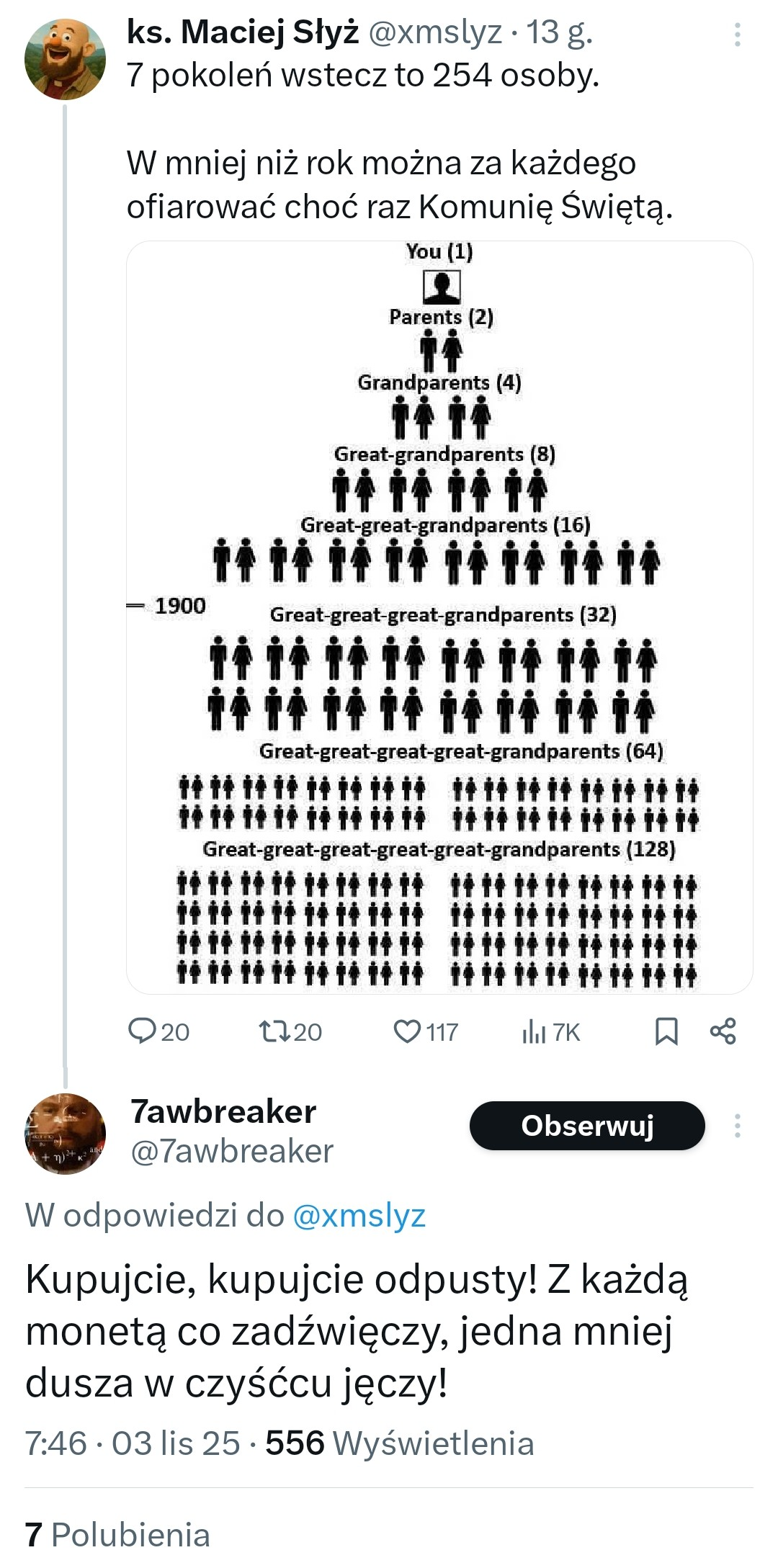This screenshot has height=1568, width=778.
Task: Tap the 7awbreaker display name
Action: [223, 1112]
